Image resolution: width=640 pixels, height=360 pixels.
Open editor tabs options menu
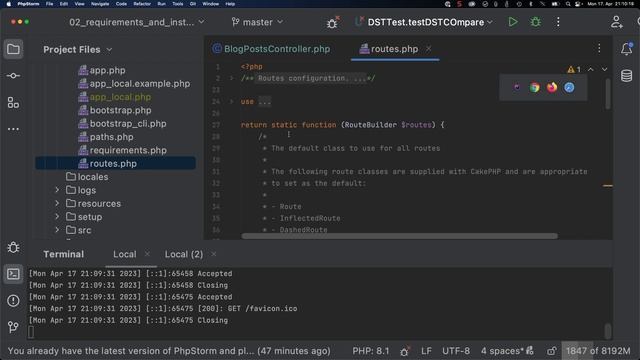coord(599,49)
